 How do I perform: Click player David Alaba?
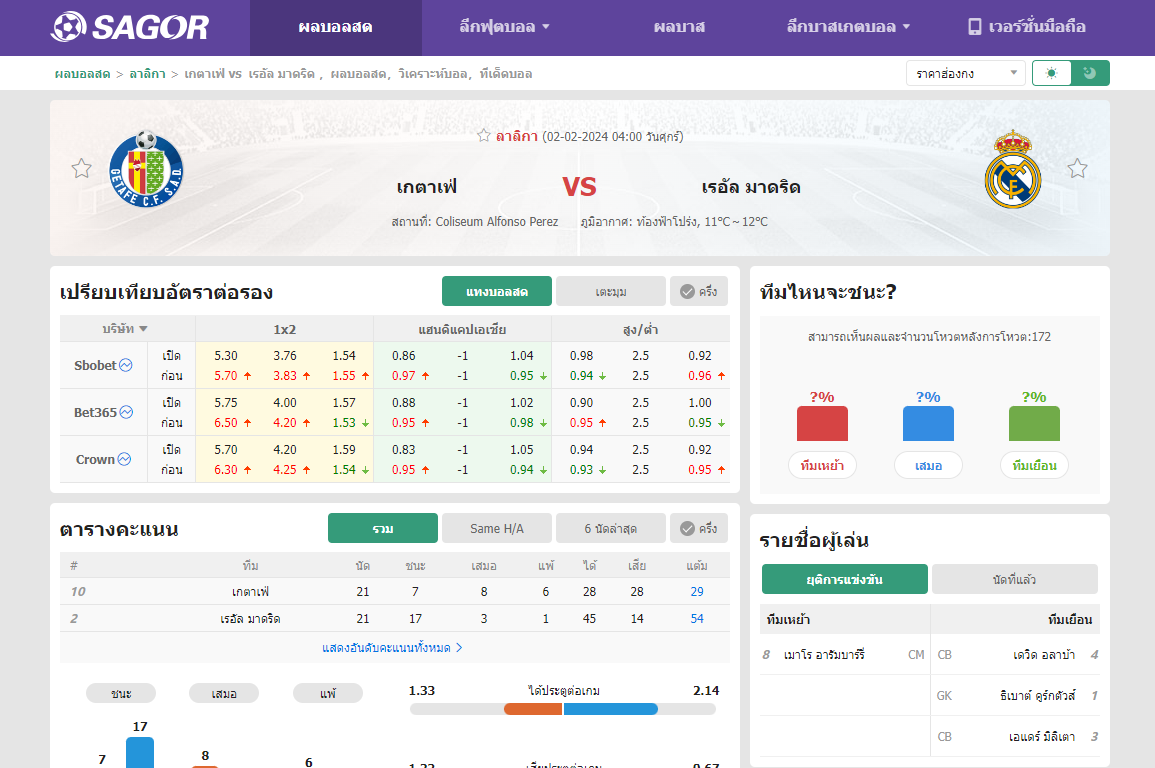(x=1044, y=655)
